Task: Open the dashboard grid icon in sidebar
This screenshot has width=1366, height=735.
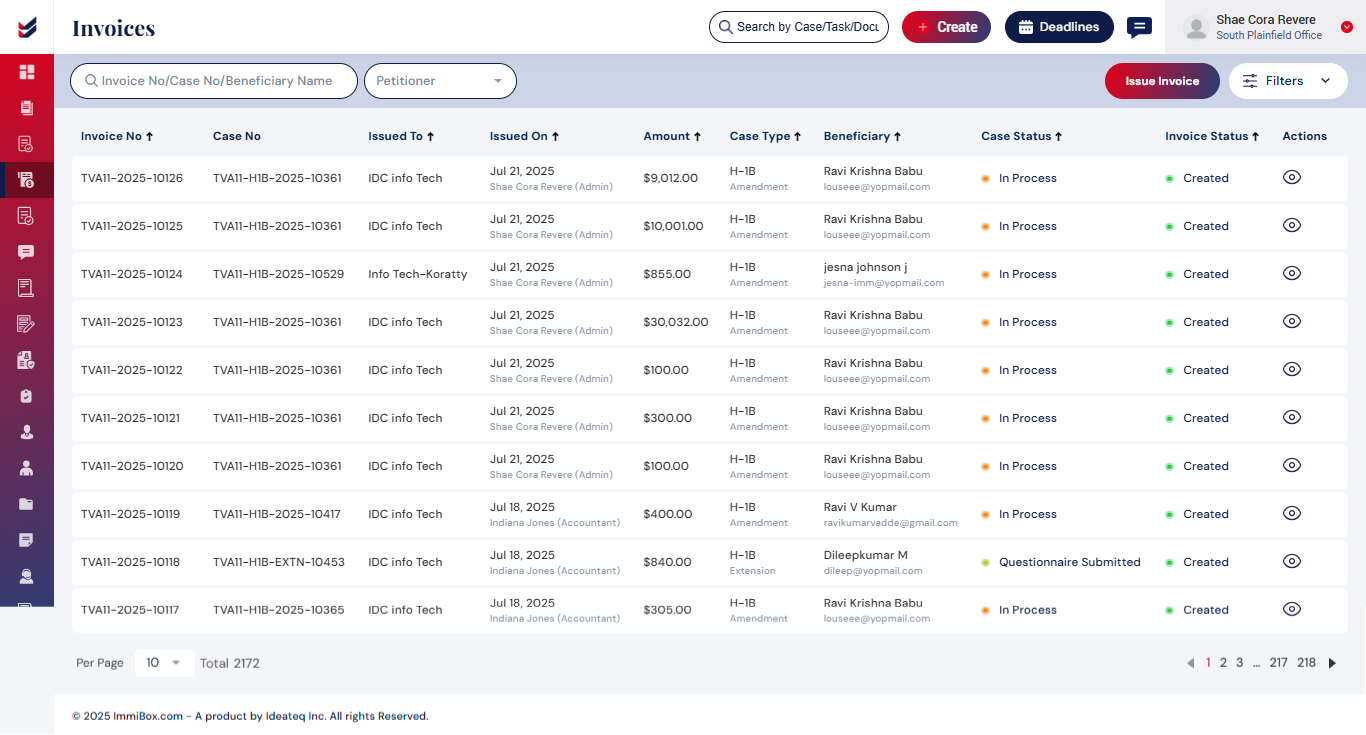Action: pos(27,72)
